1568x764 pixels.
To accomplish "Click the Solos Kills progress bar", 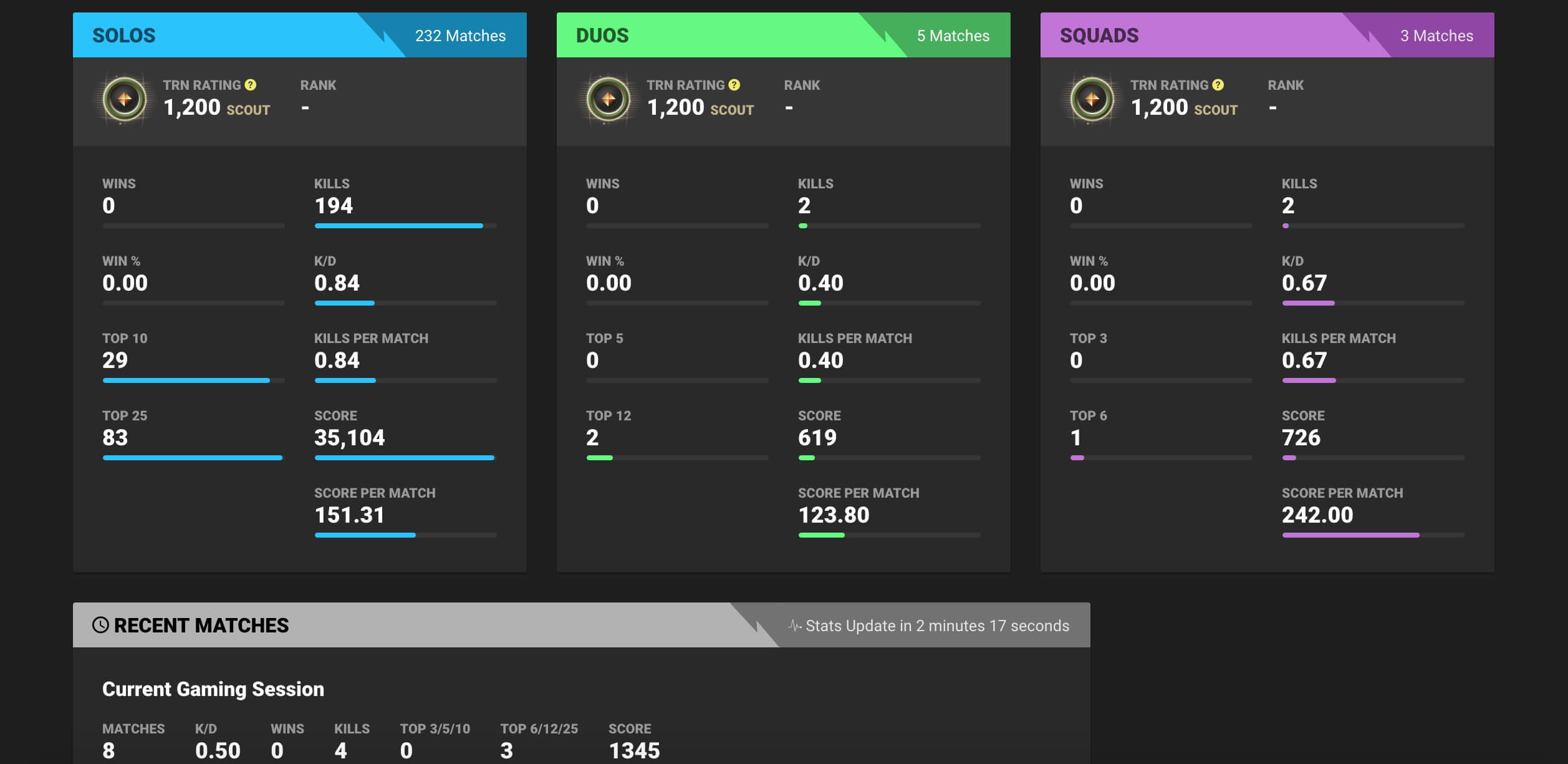I will tap(405, 226).
